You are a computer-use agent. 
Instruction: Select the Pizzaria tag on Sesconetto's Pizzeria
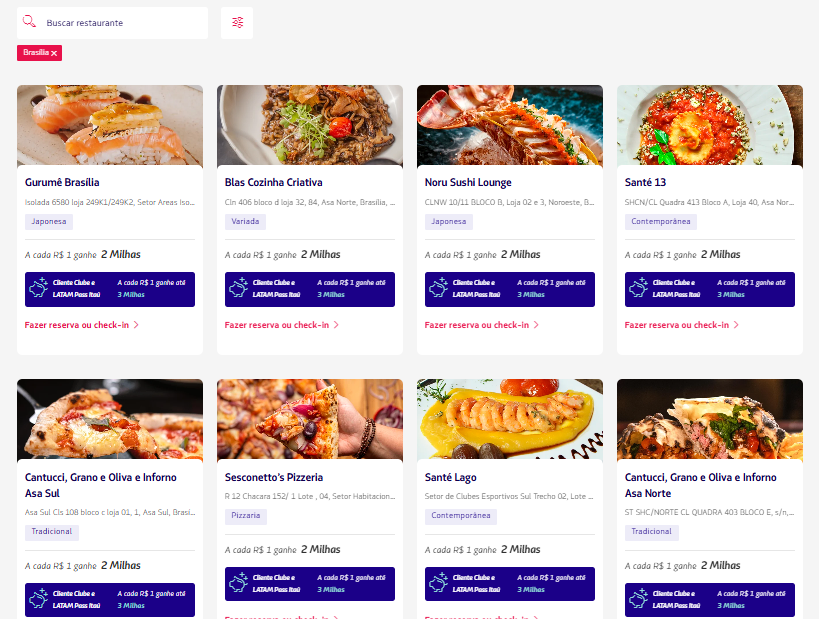[246, 517]
